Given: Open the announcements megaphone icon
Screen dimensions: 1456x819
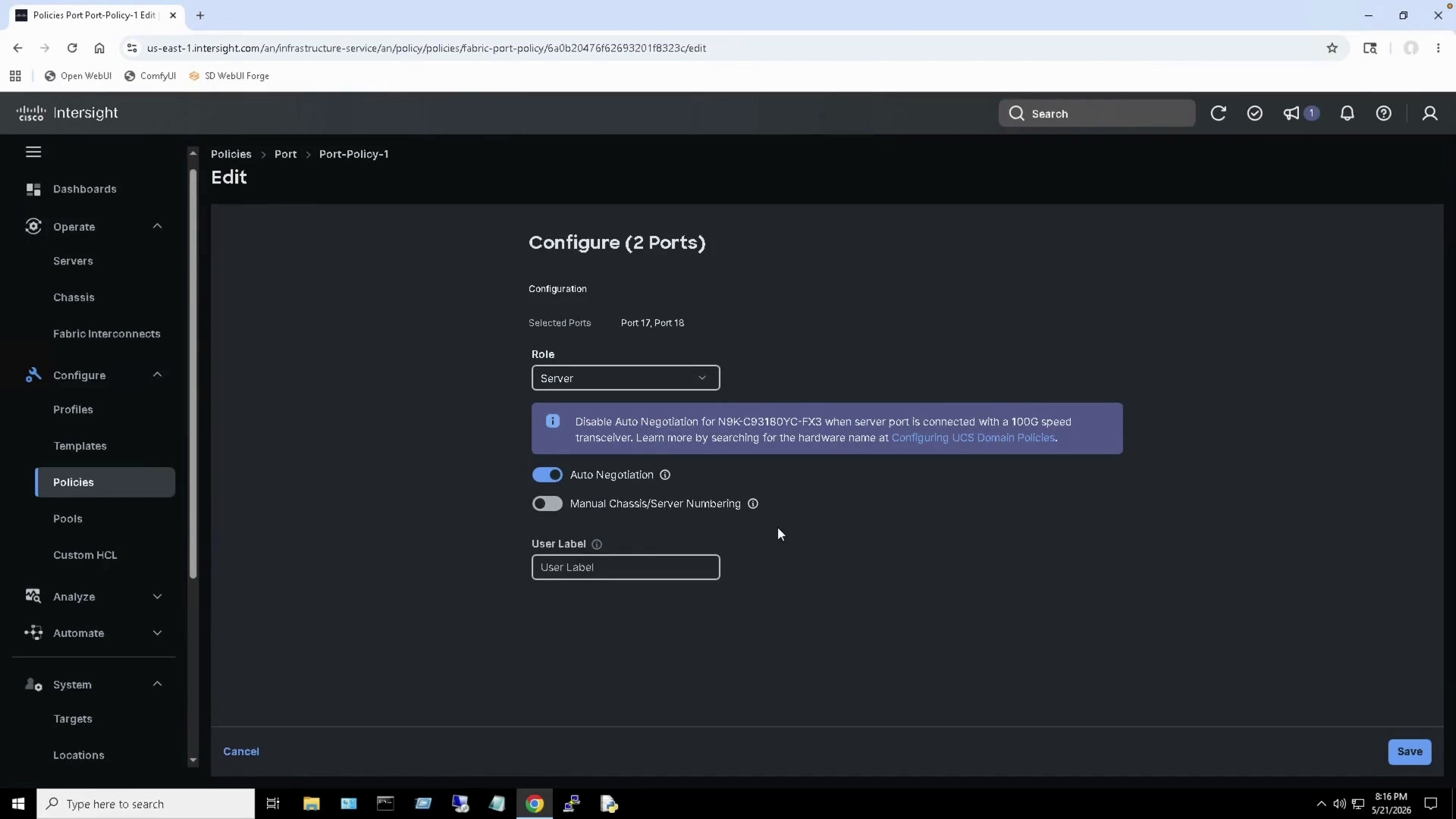Looking at the screenshot, I should 1291,114.
